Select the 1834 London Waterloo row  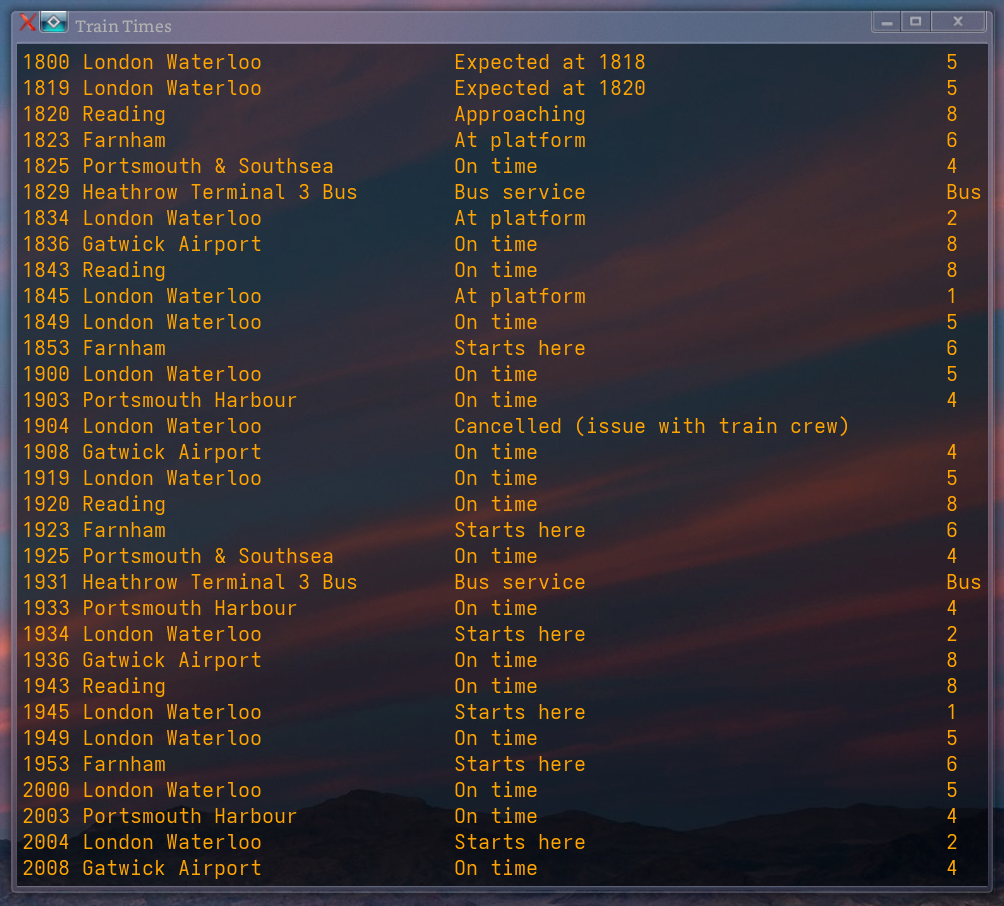(502, 218)
